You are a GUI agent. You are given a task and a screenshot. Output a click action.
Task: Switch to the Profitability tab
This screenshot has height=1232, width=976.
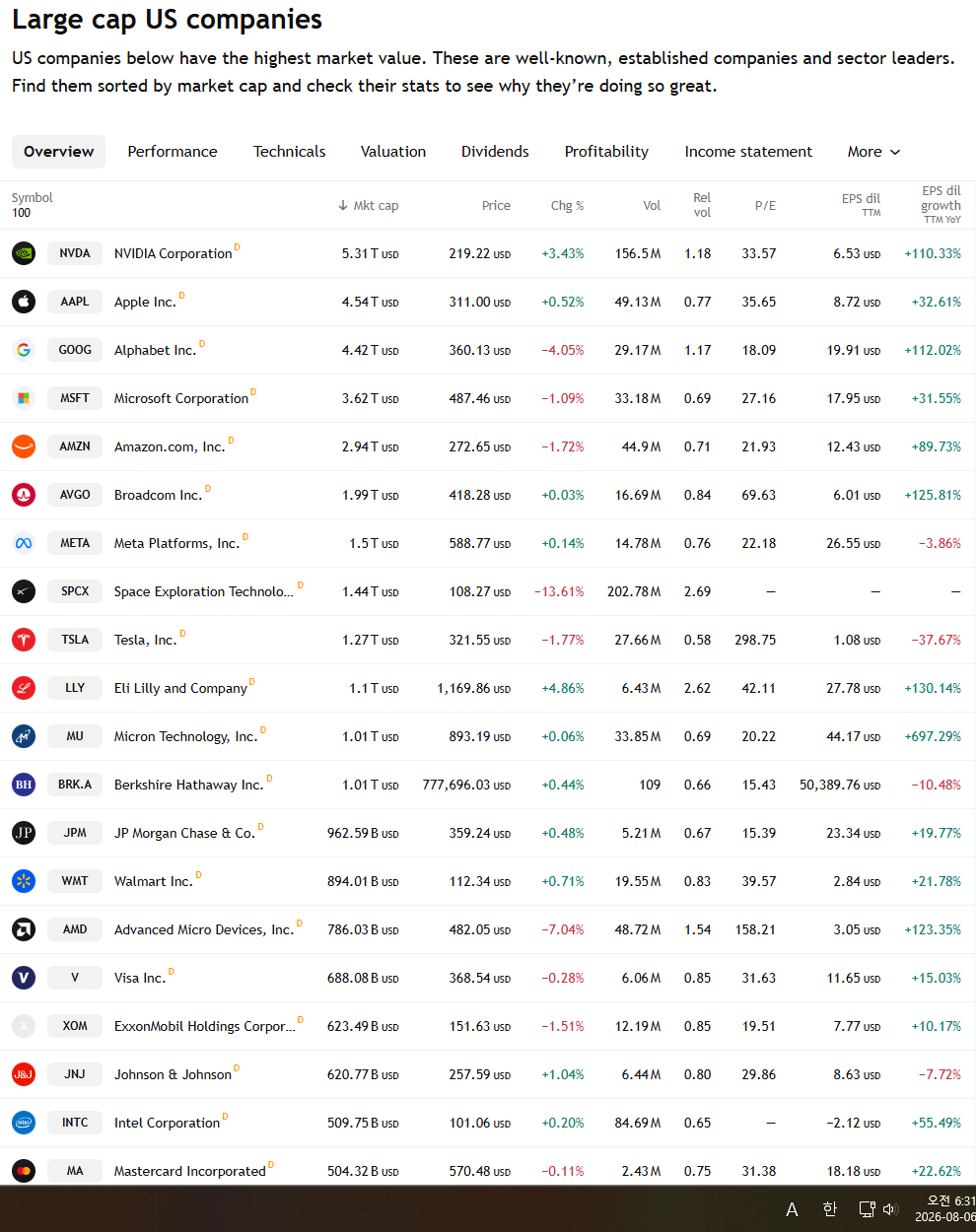tap(606, 152)
